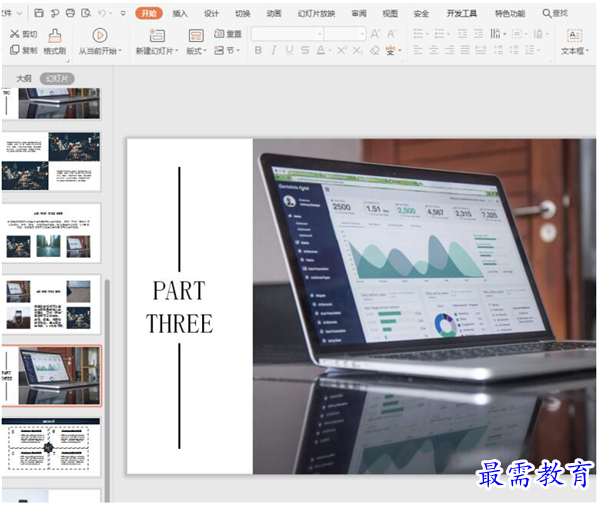Image resolution: width=600 pixels, height=506 pixels.
Task: Toggle Strikethrough formatting
Action: coord(305,50)
